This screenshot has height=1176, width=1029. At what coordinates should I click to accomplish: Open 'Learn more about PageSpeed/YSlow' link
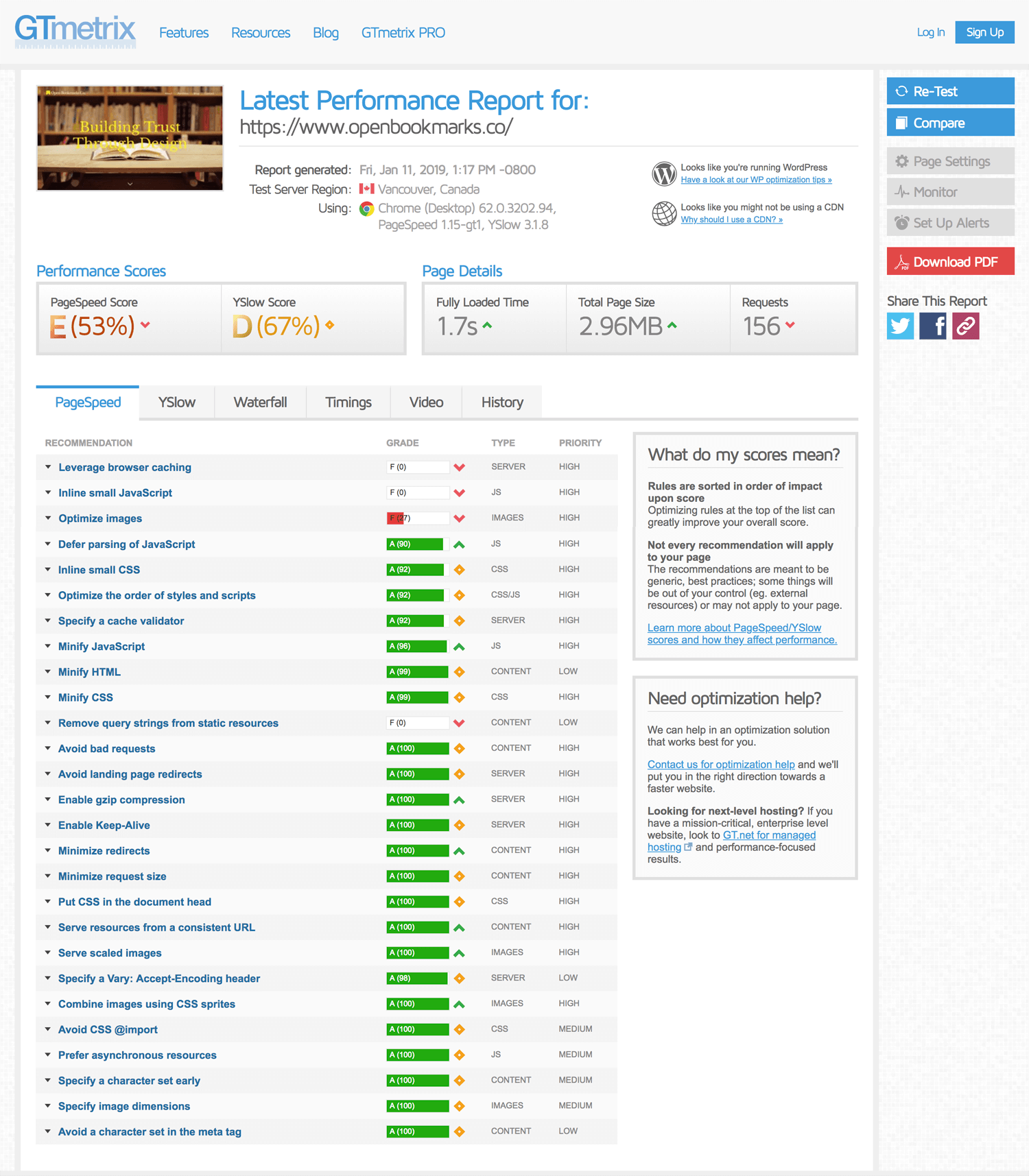tap(742, 634)
